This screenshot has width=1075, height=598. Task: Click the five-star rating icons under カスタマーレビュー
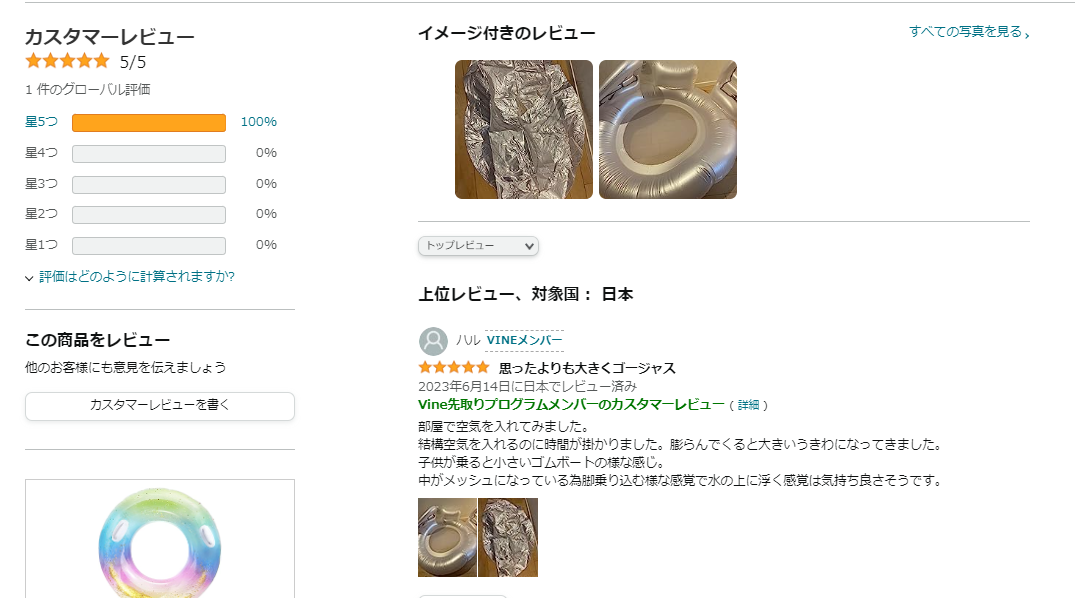pos(67,61)
